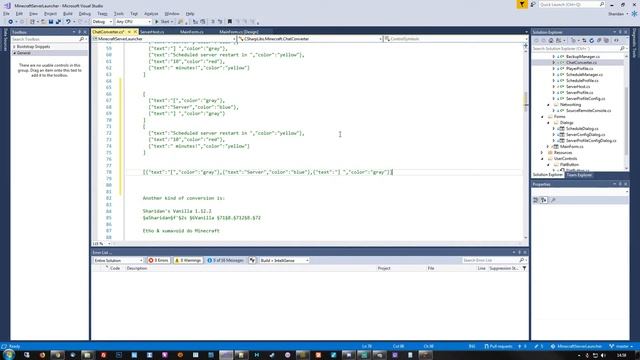The height and width of the screenshot is (360, 640).
Task: Click the Project column header
Action: (x=384, y=268)
